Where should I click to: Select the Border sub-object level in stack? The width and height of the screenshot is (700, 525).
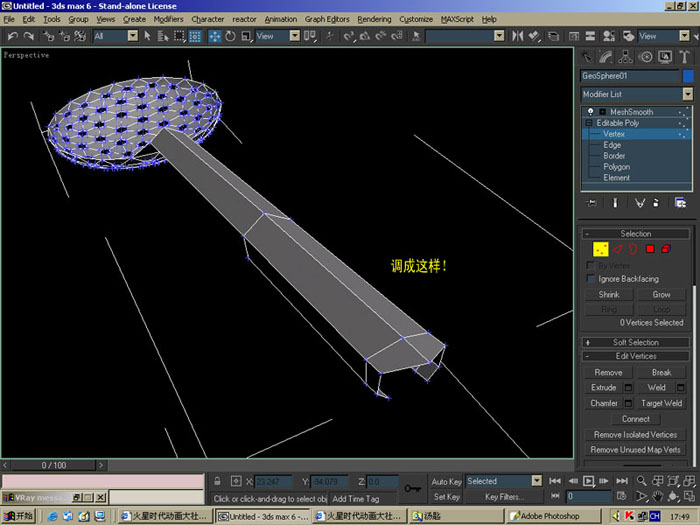[614, 156]
